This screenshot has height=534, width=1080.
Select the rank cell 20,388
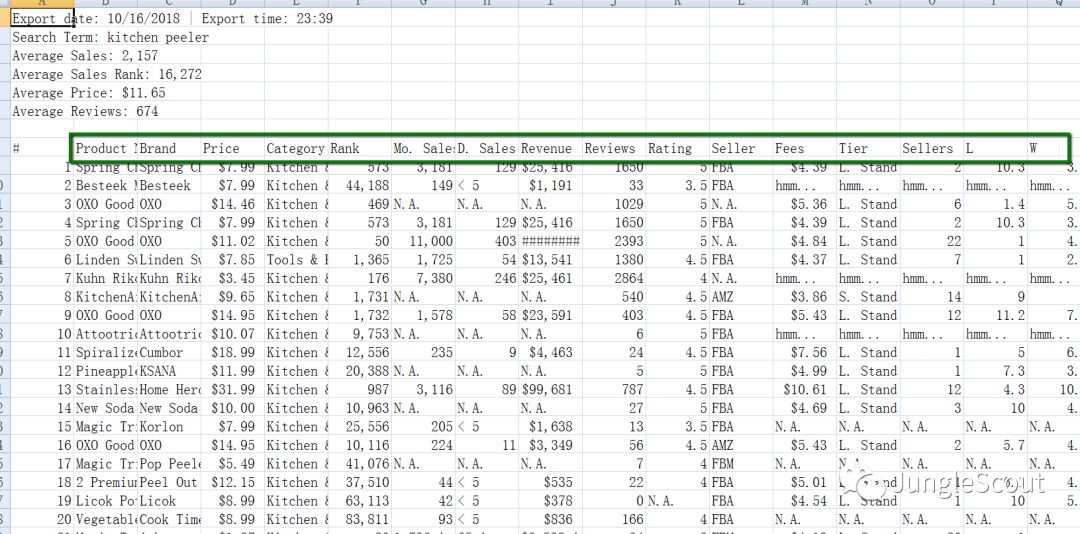coord(360,371)
